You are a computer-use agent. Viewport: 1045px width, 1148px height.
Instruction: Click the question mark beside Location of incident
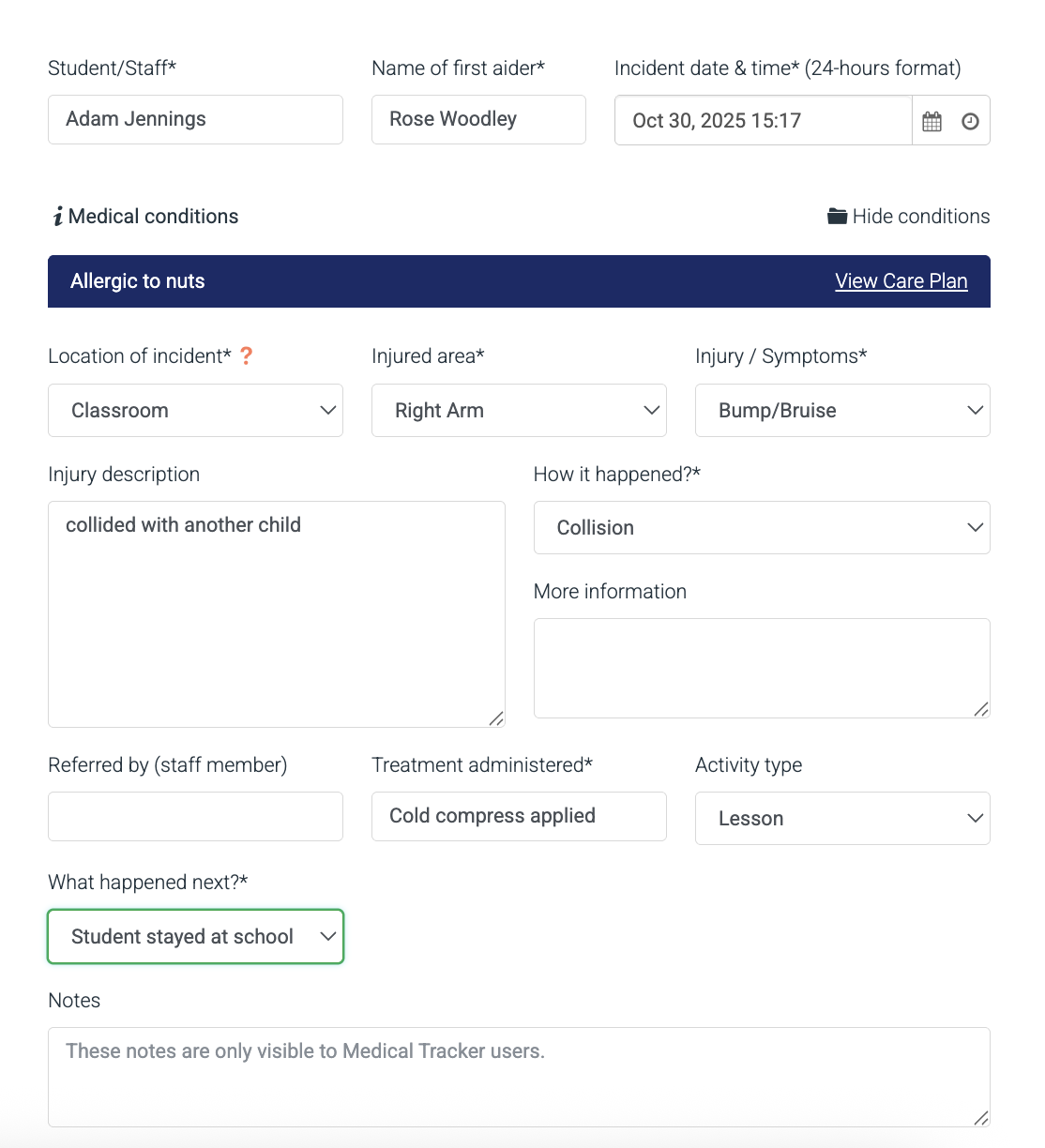246,355
